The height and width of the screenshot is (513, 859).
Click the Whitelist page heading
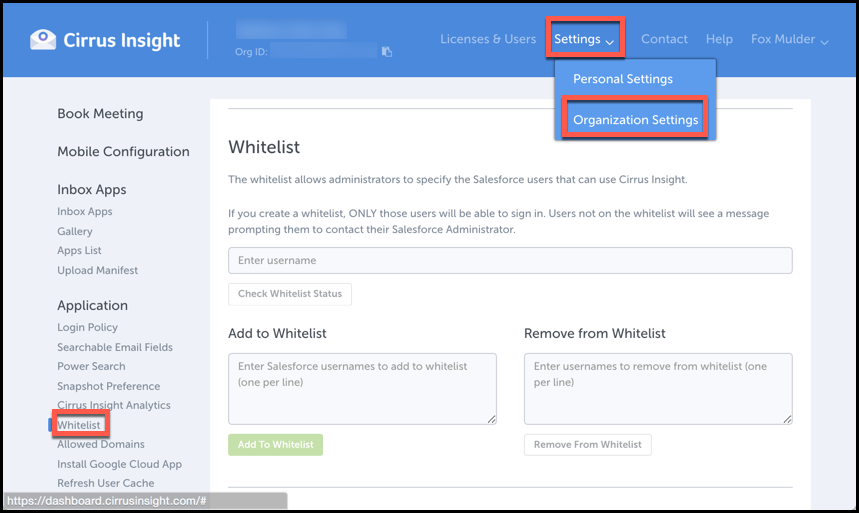pos(264,147)
